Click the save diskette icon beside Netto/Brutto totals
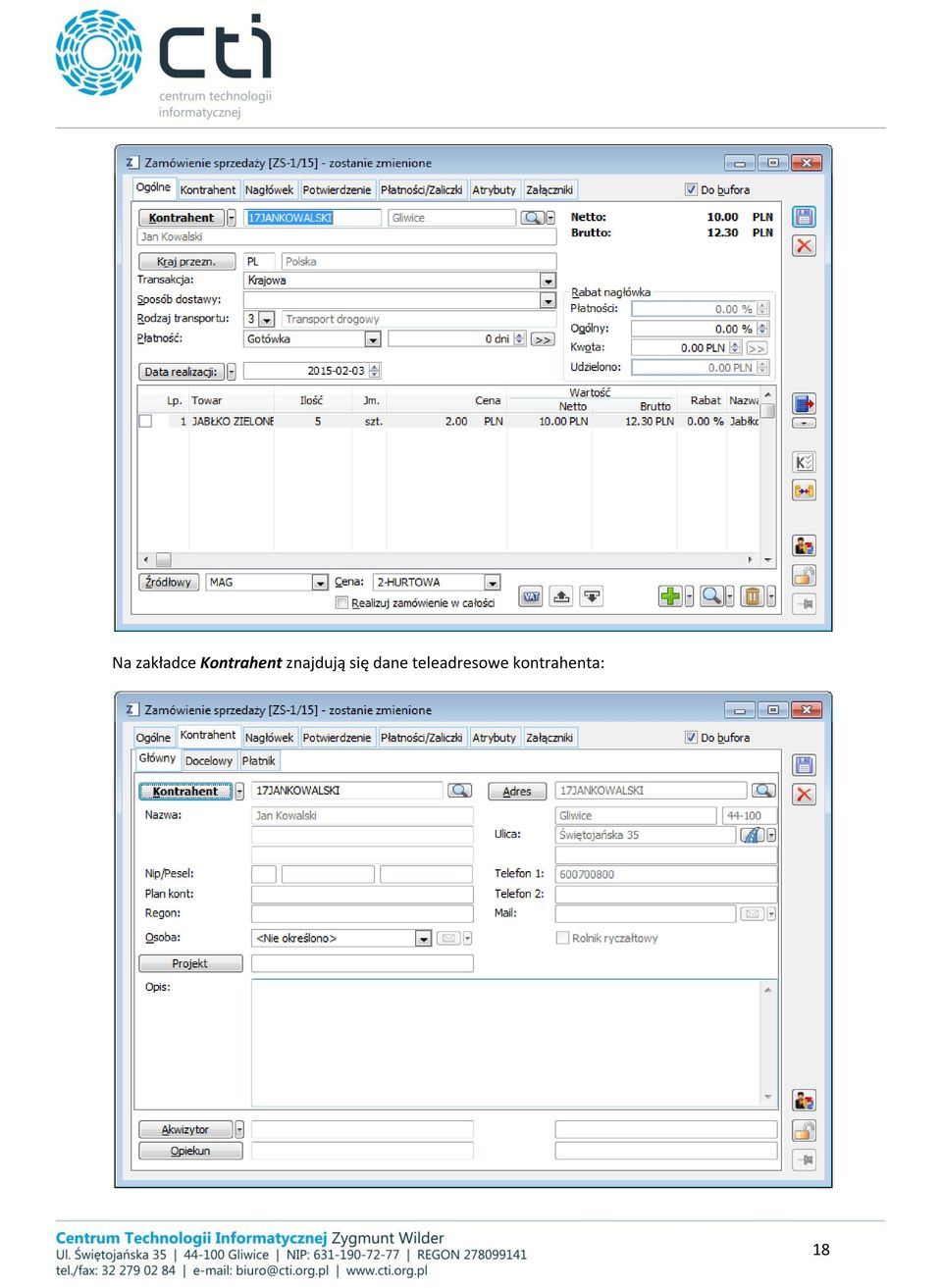Viewport: 942px width, 1288px height. (804, 217)
